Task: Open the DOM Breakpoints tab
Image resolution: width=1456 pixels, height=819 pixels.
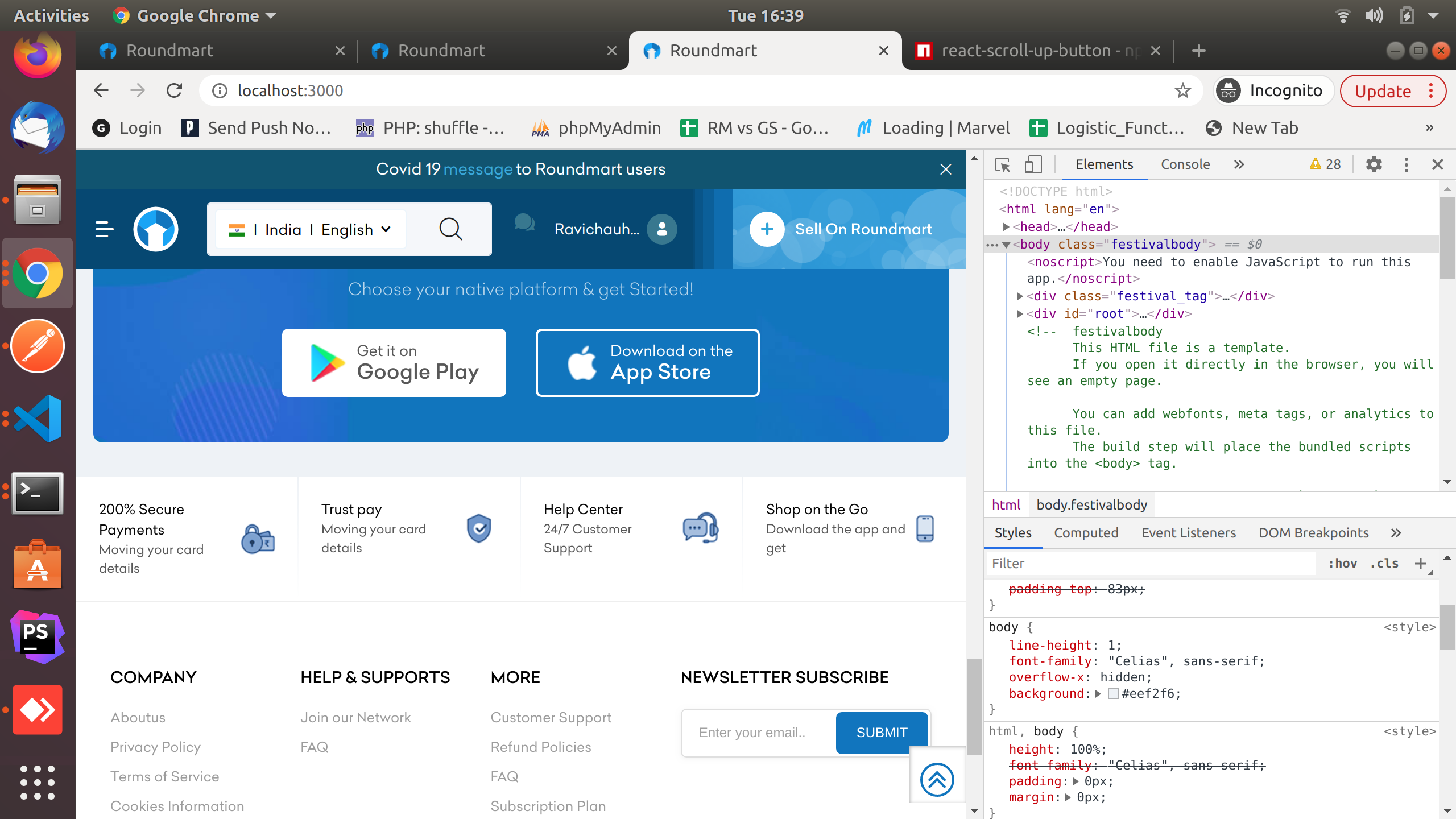Action: pyautogui.click(x=1314, y=533)
